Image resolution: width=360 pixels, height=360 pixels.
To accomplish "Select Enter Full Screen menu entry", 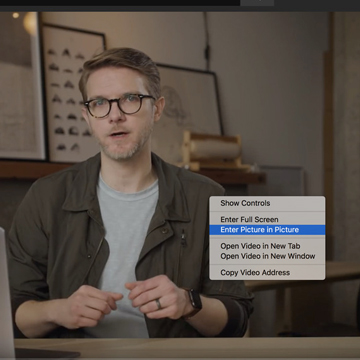I will click(x=267, y=220).
